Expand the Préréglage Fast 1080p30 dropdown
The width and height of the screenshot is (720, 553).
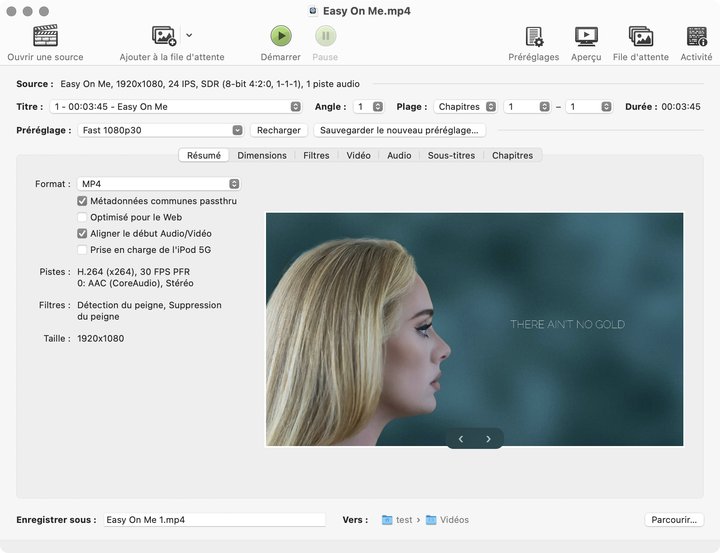160,130
